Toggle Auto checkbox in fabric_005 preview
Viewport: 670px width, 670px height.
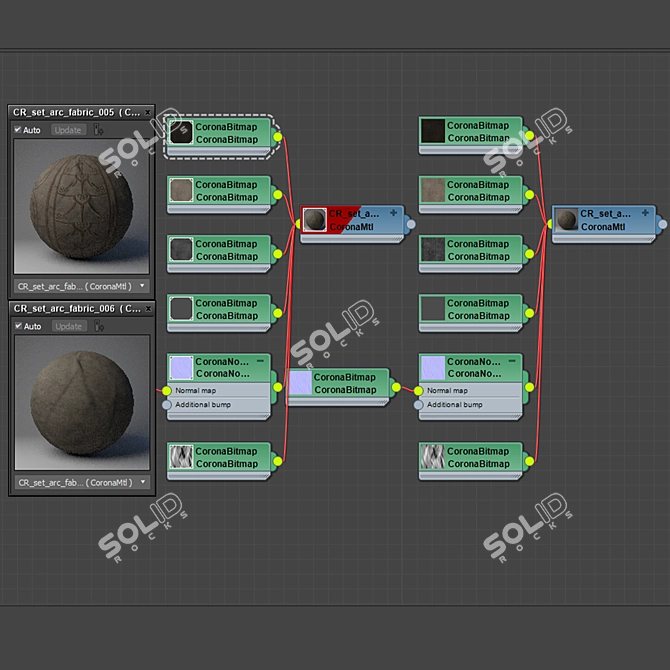pos(18,130)
